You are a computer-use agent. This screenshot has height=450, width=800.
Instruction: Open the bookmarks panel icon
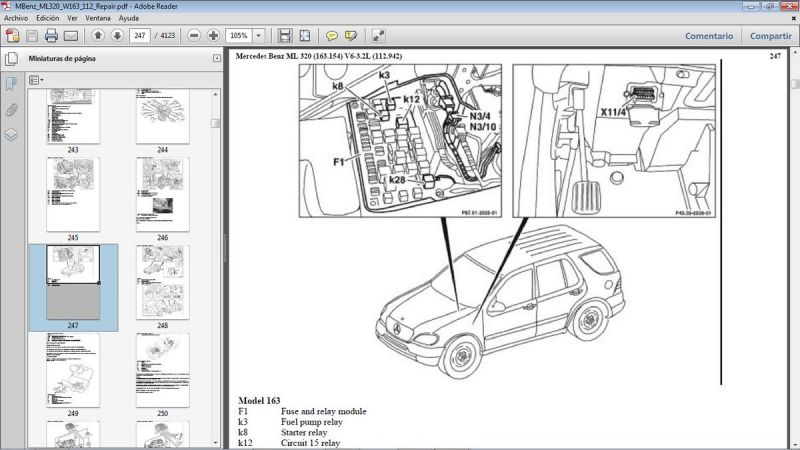(x=11, y=84)
